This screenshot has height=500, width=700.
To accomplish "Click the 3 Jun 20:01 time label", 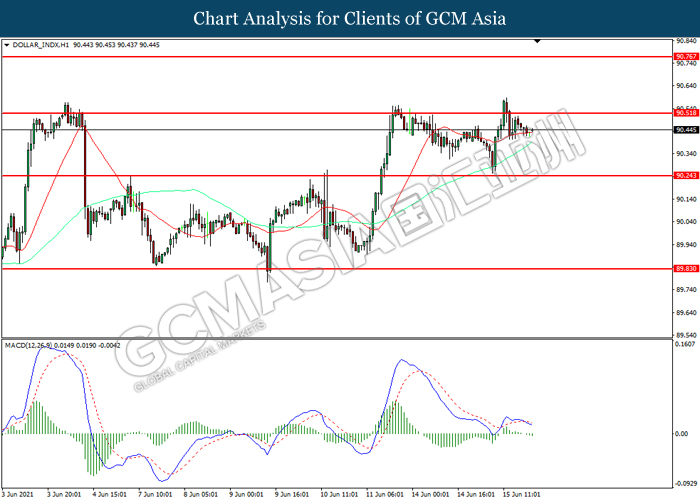I will tap(64, 495).
